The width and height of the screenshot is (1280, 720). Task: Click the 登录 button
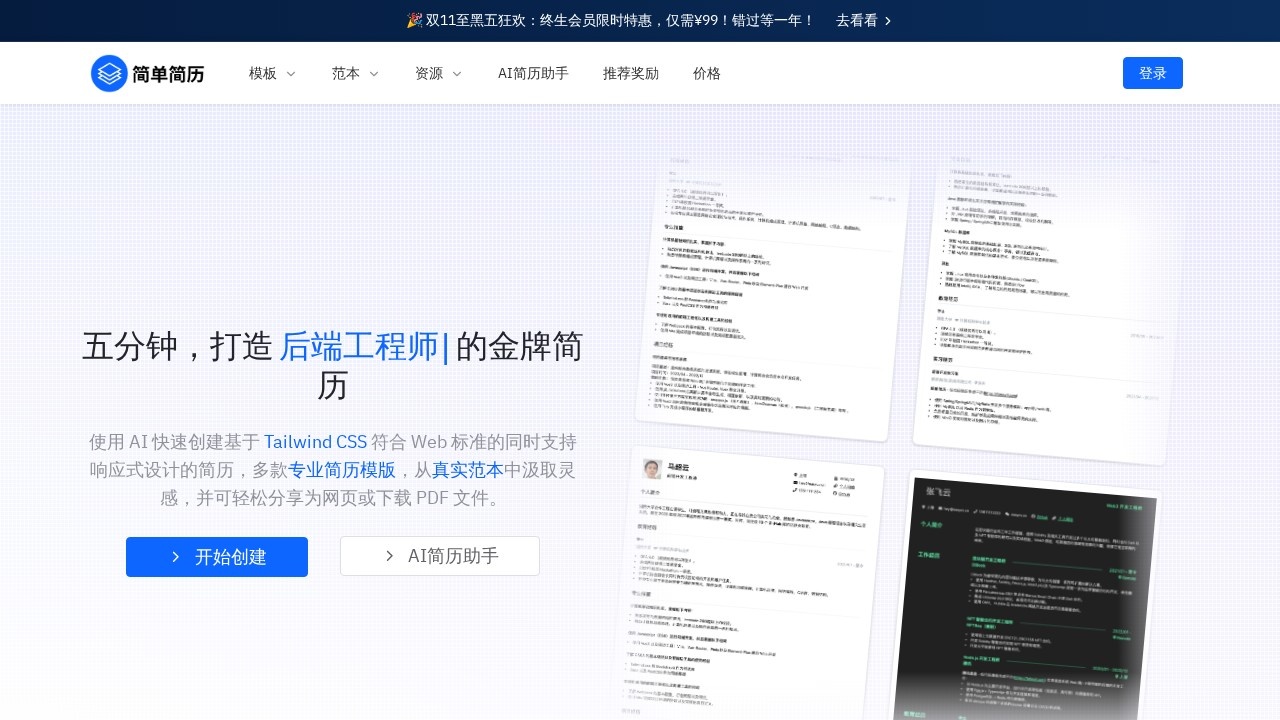1153,73
